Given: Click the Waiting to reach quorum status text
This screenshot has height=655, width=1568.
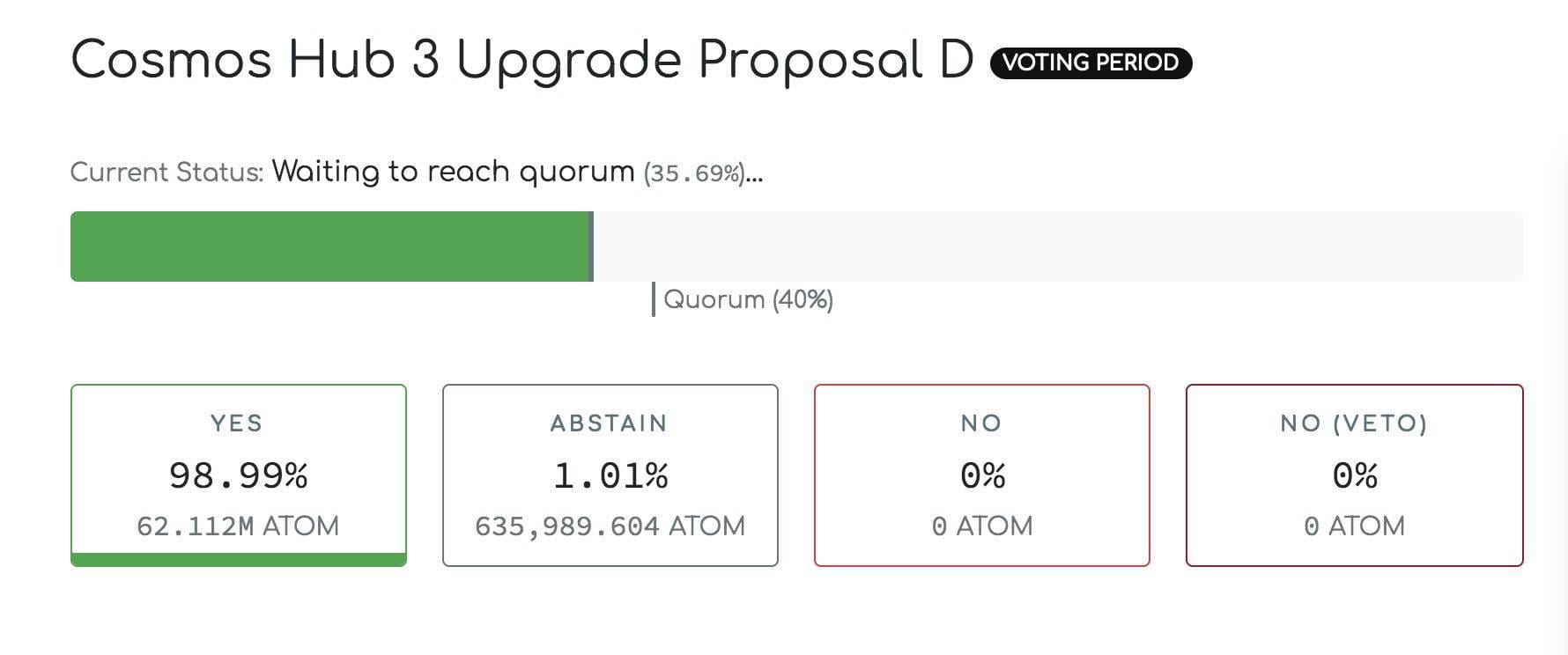Looking at the screenshot, I should (453, 172).
